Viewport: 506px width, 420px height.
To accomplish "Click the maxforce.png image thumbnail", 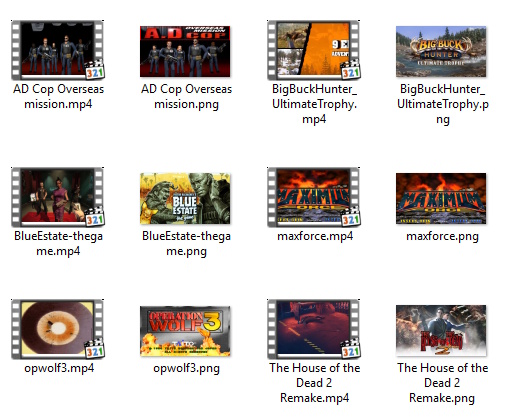I will tap(441, 198).
